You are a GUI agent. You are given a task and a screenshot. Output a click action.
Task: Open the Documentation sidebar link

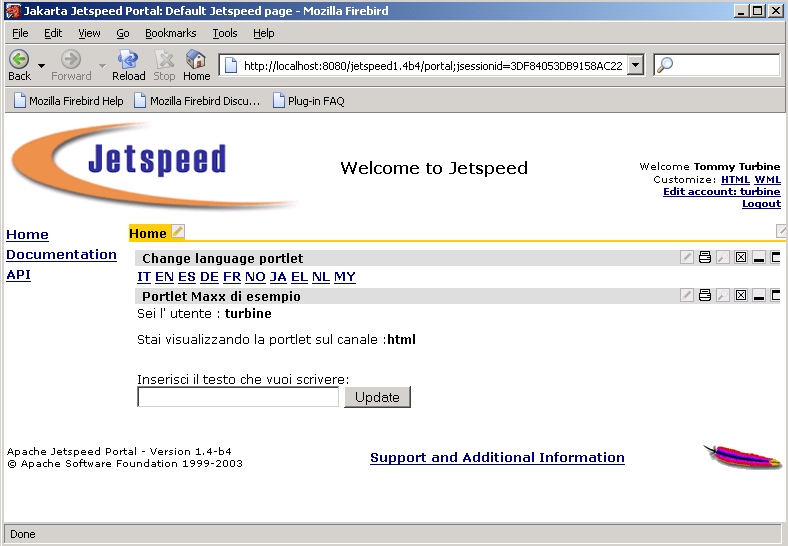[61, 254]
